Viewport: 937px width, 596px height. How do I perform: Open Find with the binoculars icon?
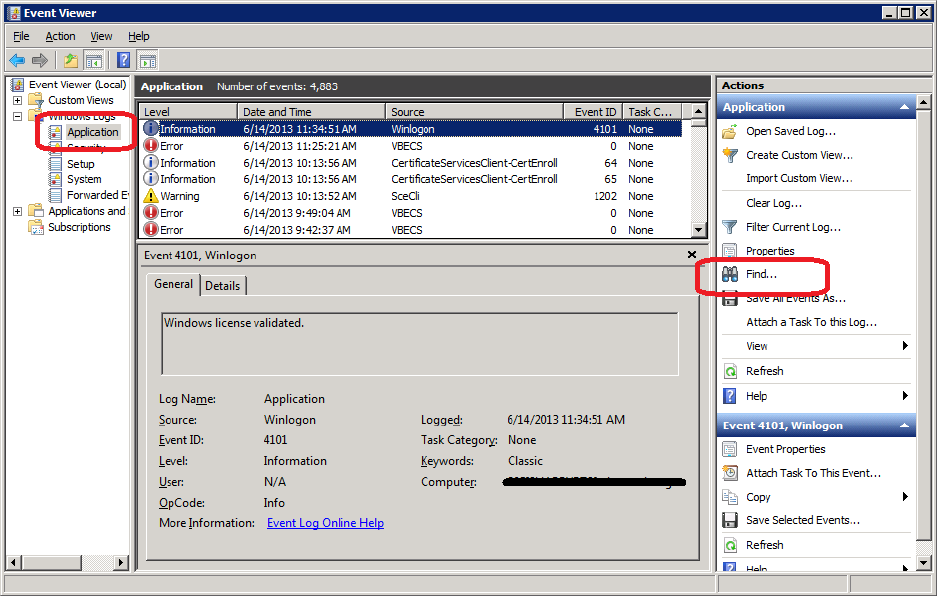click(x=730, y=274)
